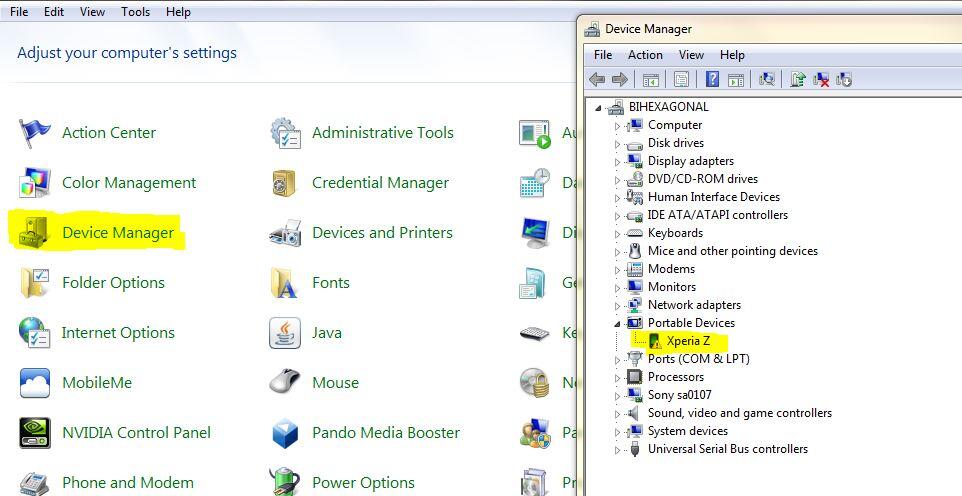This screenshot has width=962, height=496.
Task: Open Properties from the Device Manager toolbar
Action: click(682, 79)
